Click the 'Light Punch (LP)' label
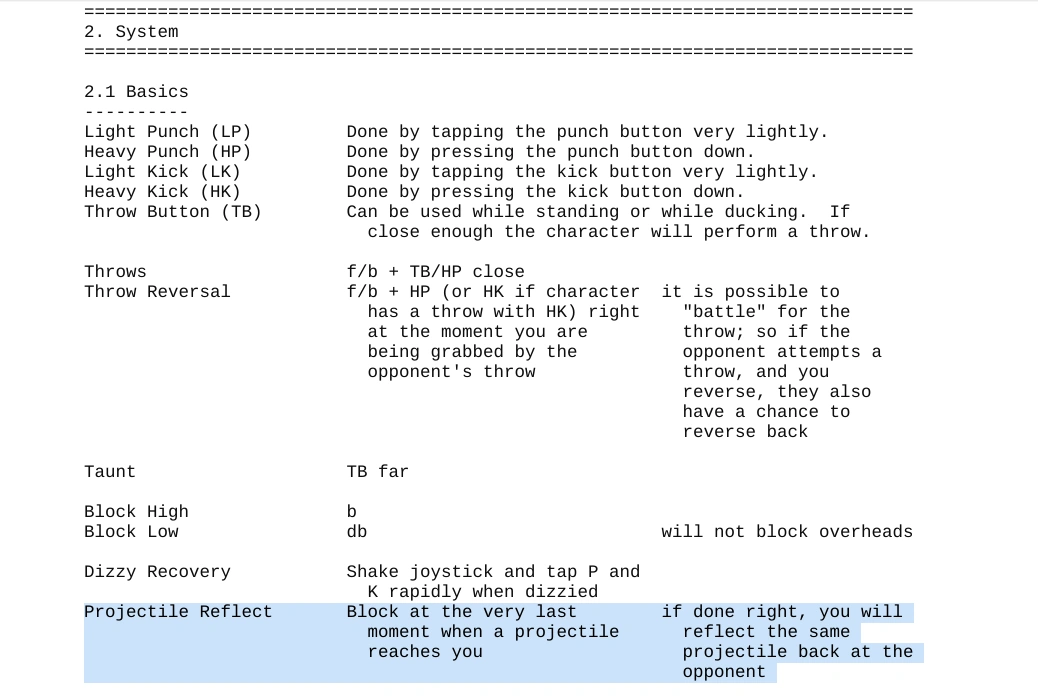This screenshot has width=1038, height=700. click(167, 132)
